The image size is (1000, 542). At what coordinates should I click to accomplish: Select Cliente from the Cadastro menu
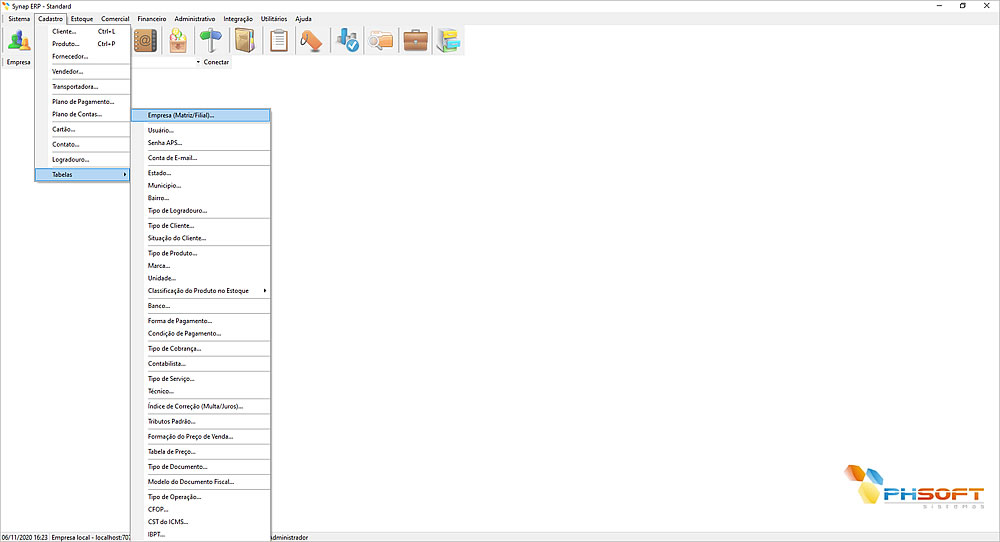pyautogui.click(x=64, y=31)
